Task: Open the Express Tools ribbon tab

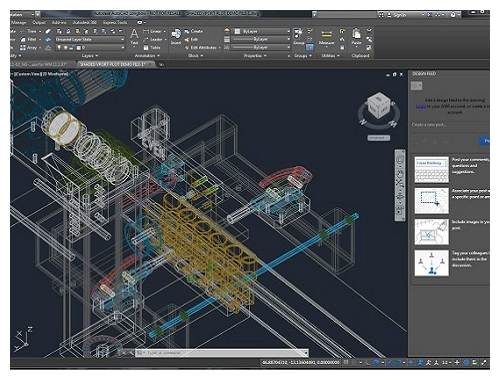Action: coord(115,23)
